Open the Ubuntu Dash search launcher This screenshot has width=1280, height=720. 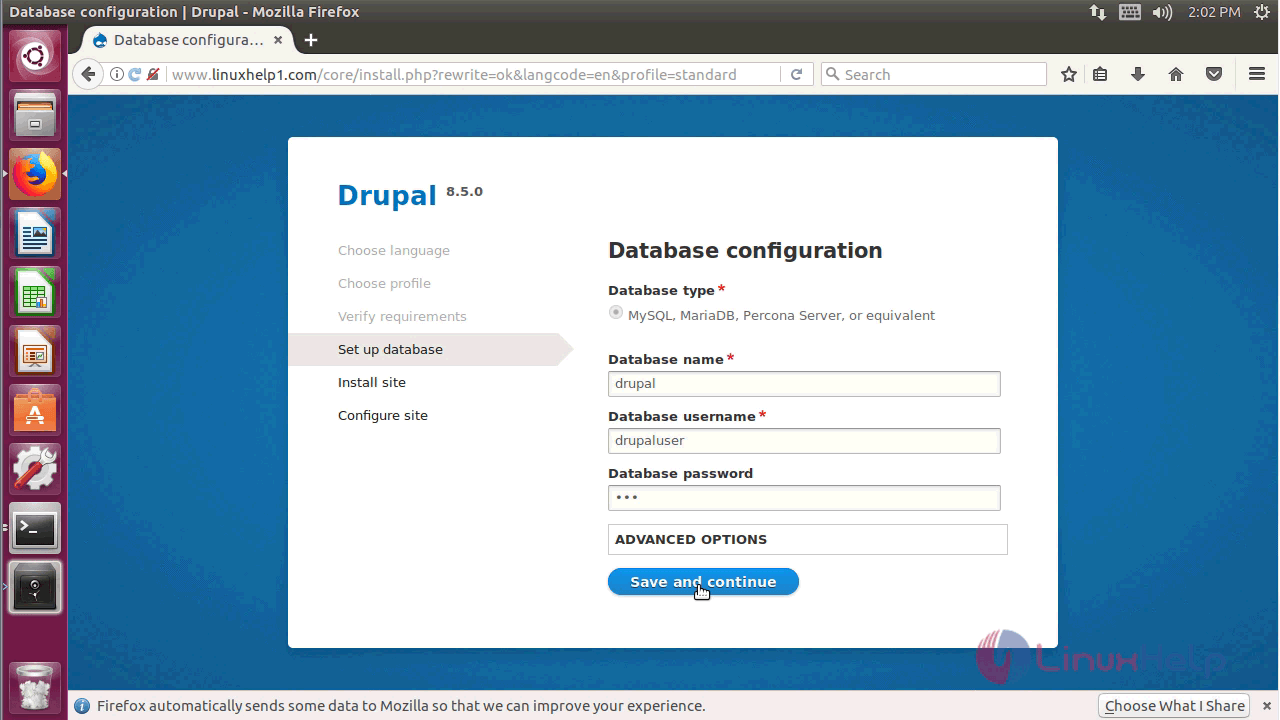coord(35,56)
